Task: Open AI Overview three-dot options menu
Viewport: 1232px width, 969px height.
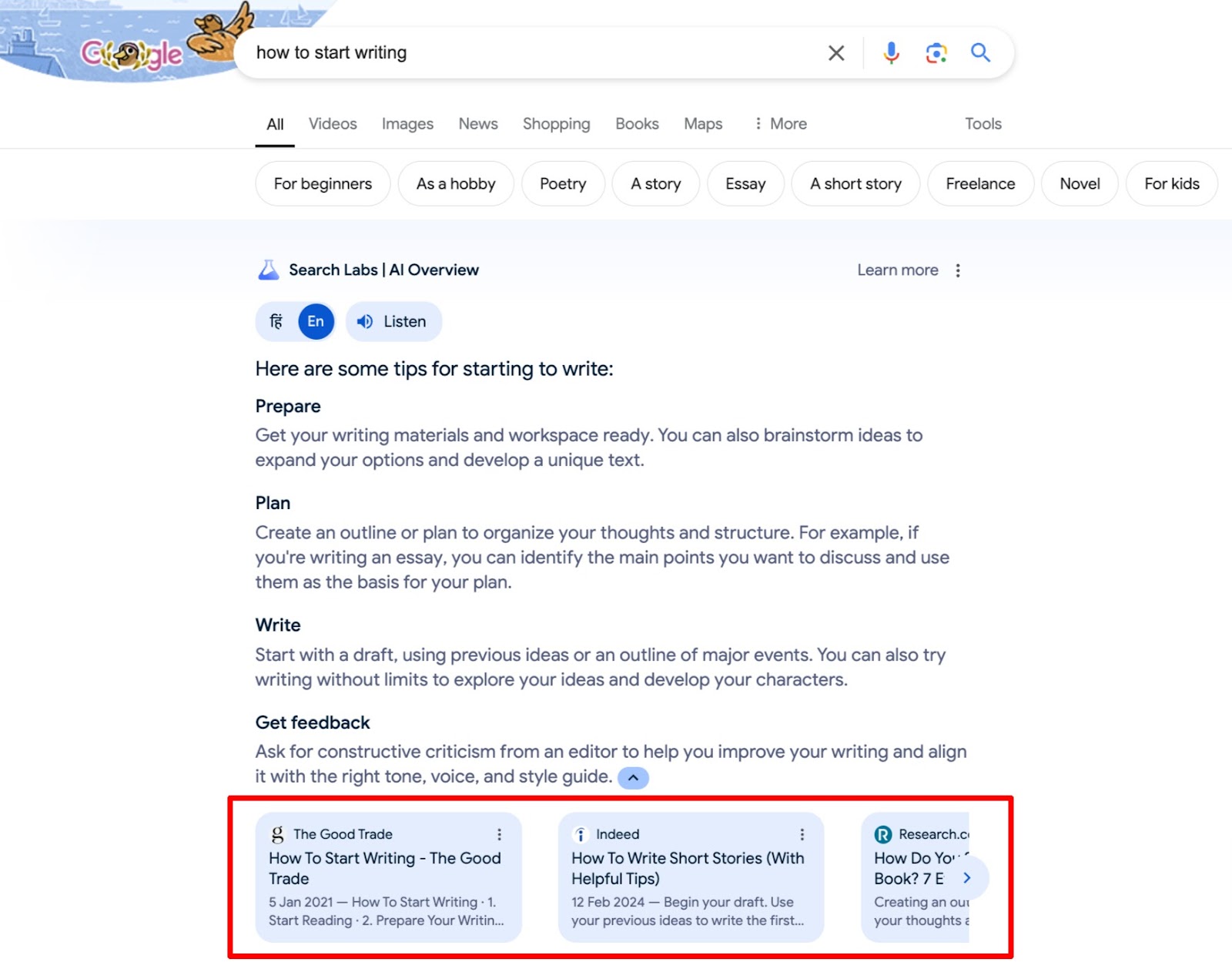Action: click(958, 270)
